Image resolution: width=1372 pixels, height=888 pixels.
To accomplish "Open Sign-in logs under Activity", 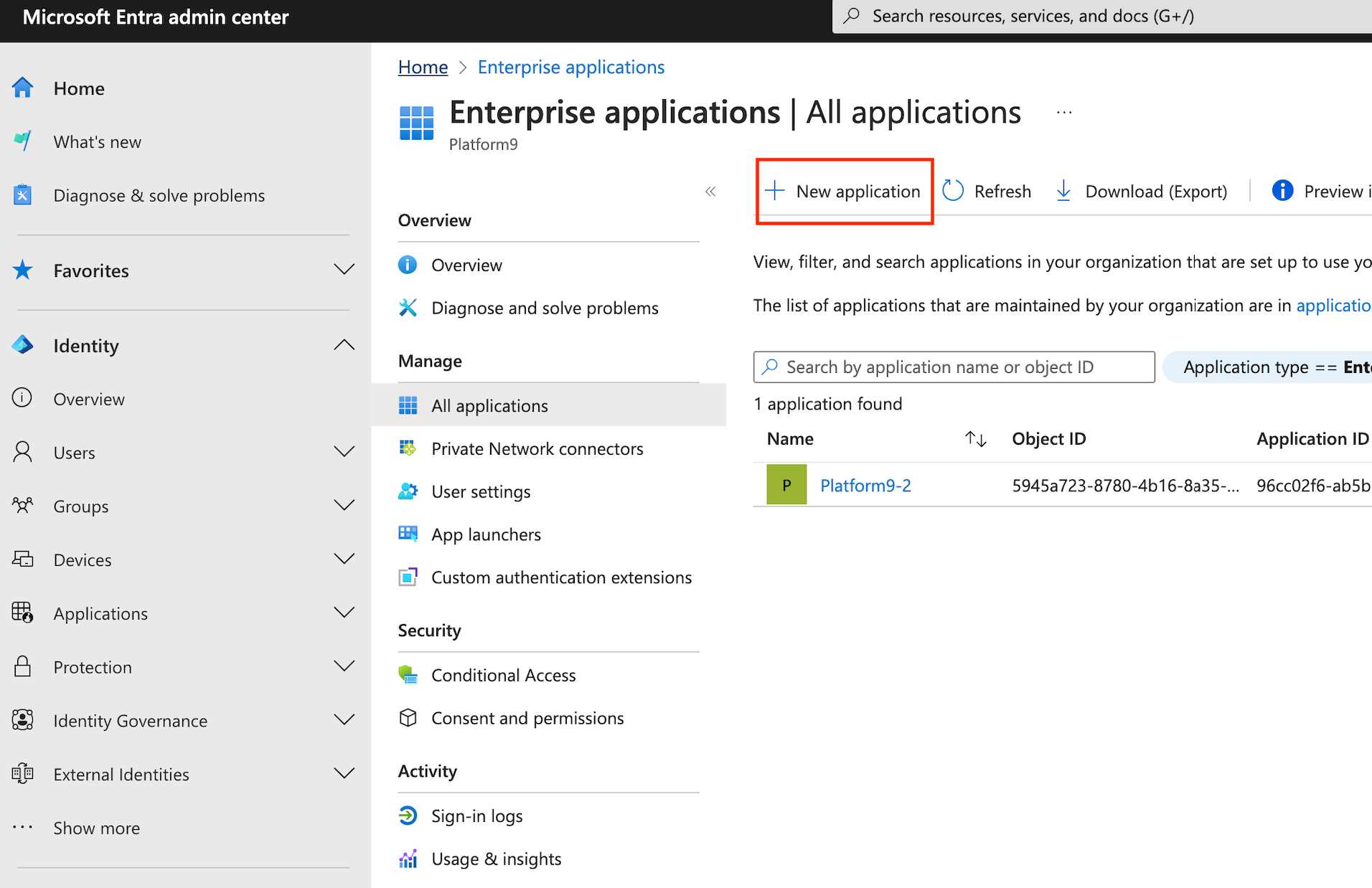I will [476, 816].
